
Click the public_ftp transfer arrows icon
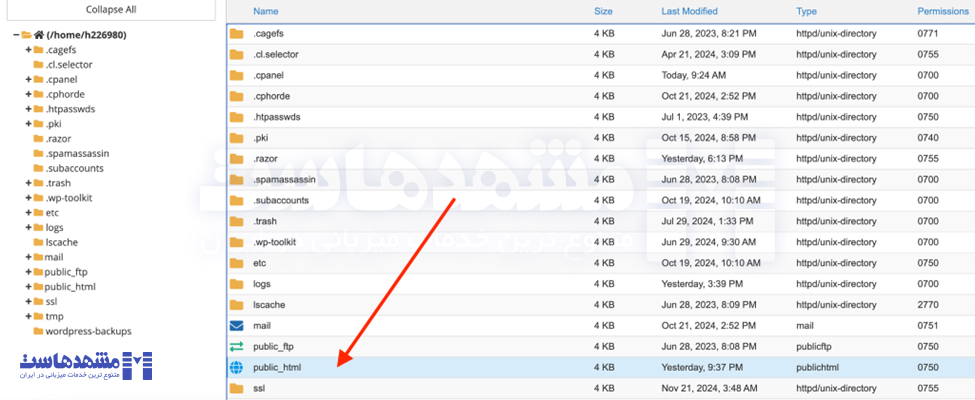(237, 346)
